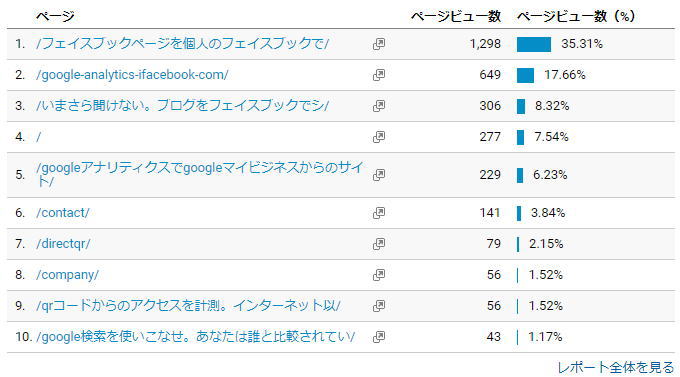Open the /contact/ page link
Image resolution: width=680 pixels, height=377 pixels.
[63, 213]
